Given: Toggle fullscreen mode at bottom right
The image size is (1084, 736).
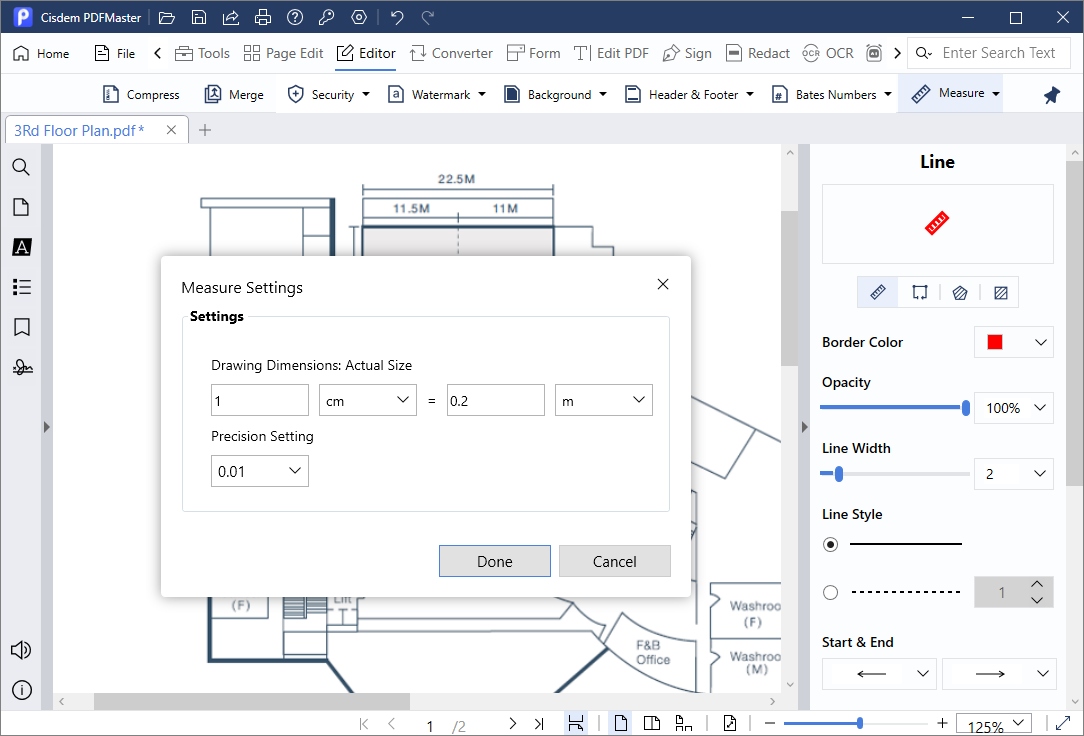Looking at the screenshot, I should 1063,724.
